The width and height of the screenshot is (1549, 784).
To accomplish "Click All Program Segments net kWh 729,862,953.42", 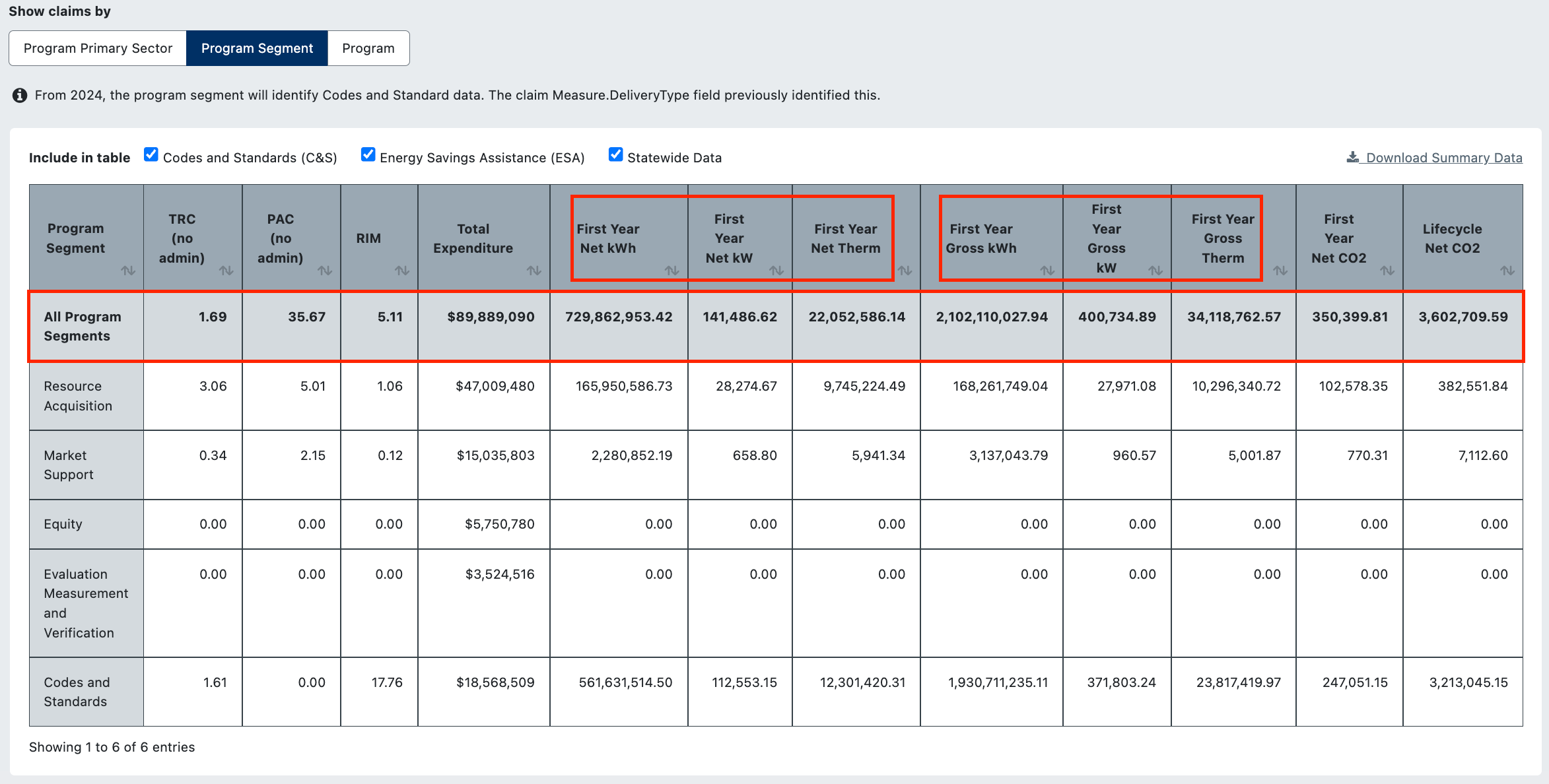I will point(619,317).
